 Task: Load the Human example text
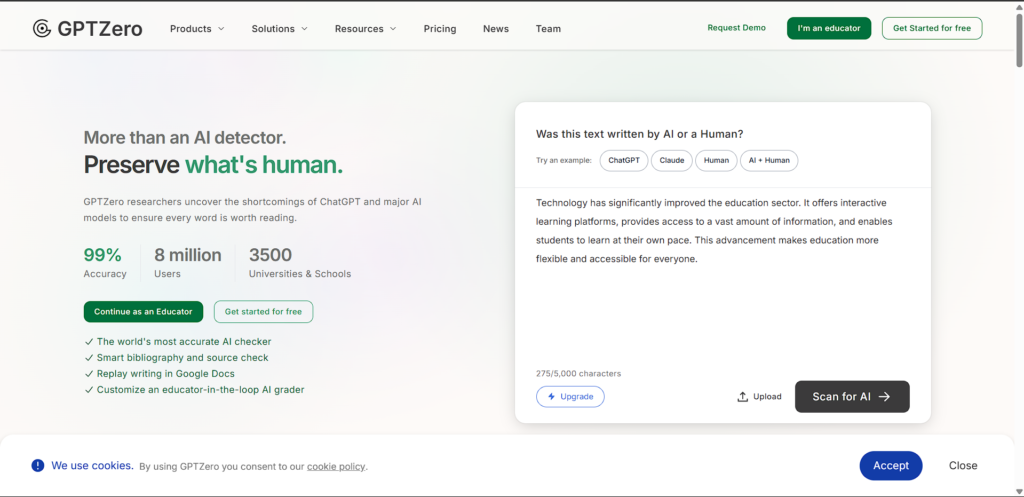pyautogui.click(x=716, y=161)
